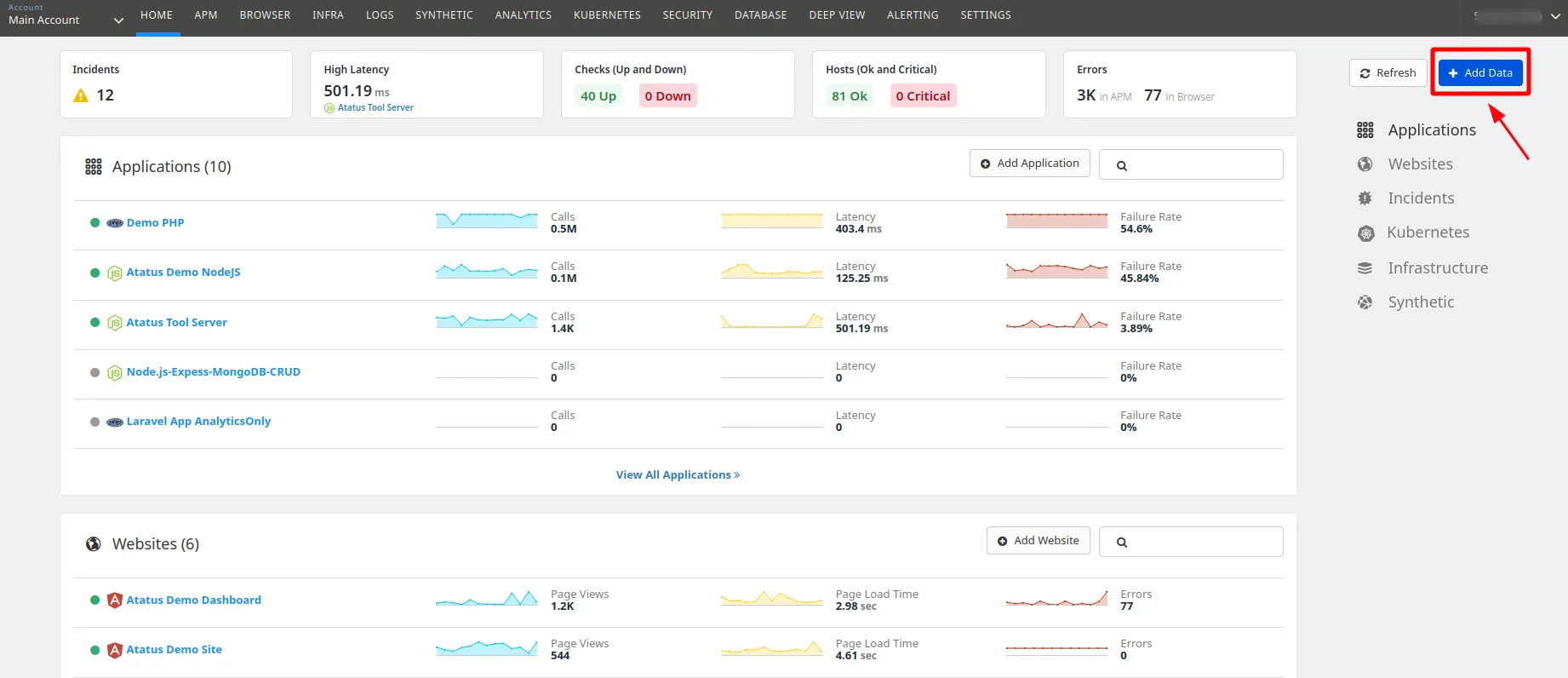Click the PHP icon beside Demo PHP
Screen dimensions: 1568x678
(x=115, y=223)
